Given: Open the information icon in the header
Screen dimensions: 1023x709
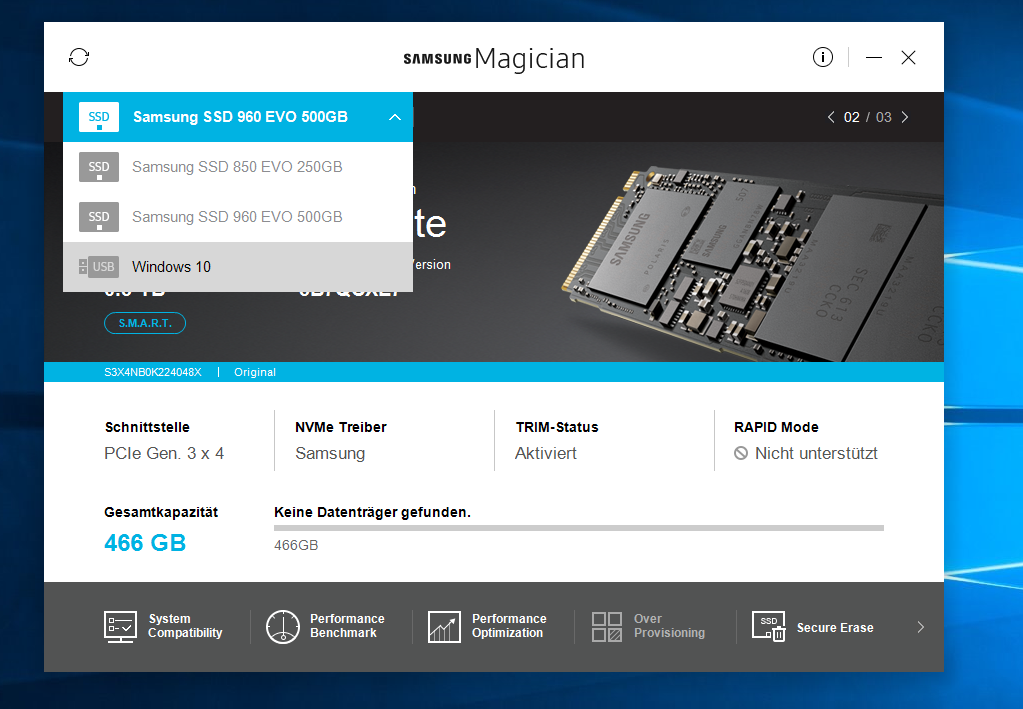Looking at the screenshot, I should pos(823,57).
